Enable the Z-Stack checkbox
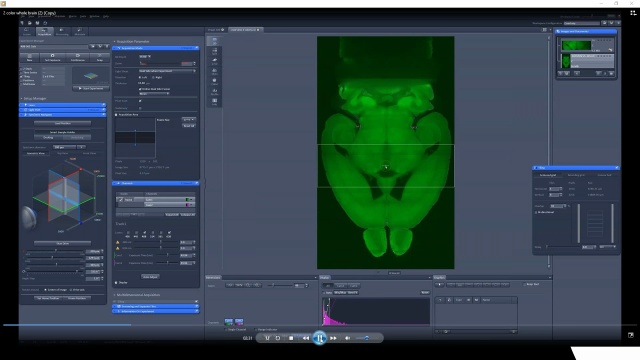This screenshot has width=640, height=360. coord(22,69)
